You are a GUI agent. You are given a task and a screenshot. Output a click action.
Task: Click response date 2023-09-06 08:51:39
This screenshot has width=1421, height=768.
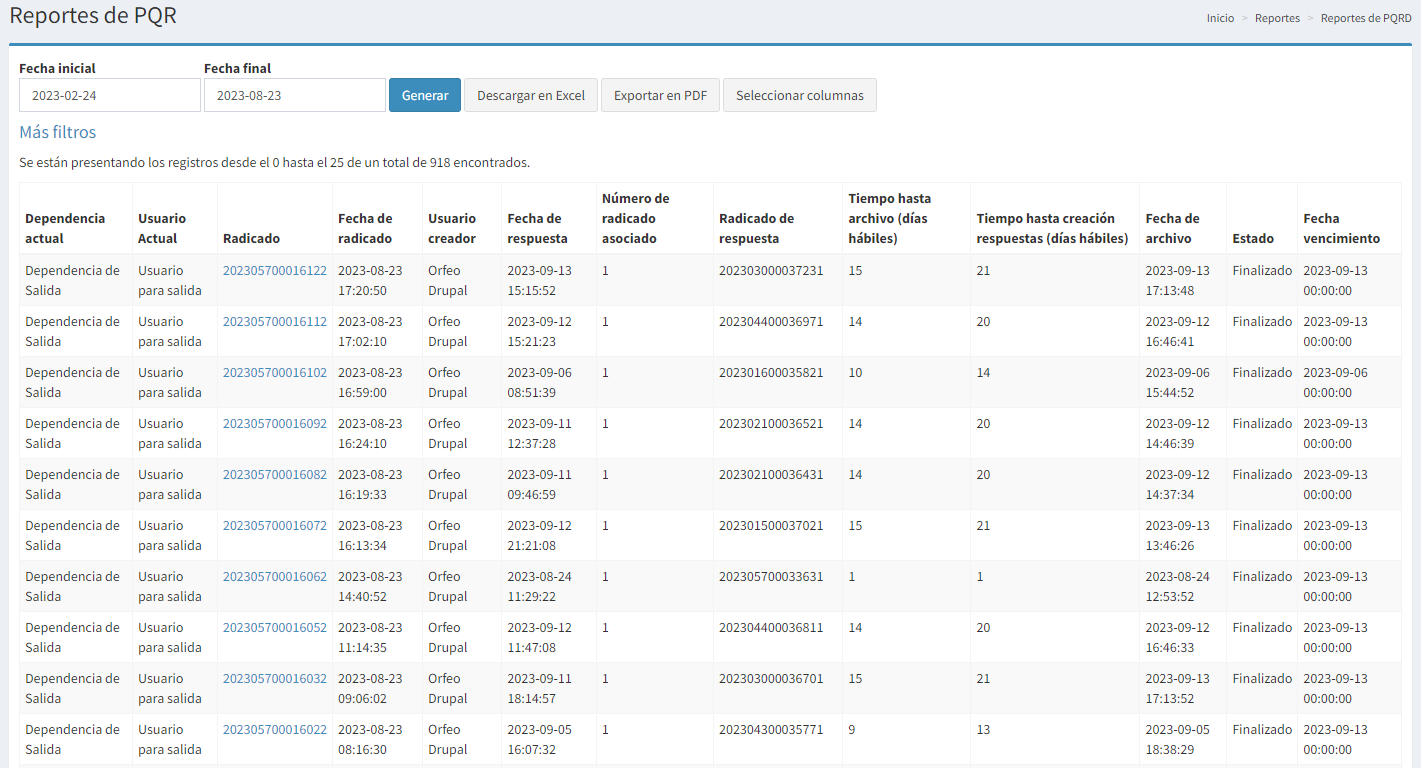[539, 382]
